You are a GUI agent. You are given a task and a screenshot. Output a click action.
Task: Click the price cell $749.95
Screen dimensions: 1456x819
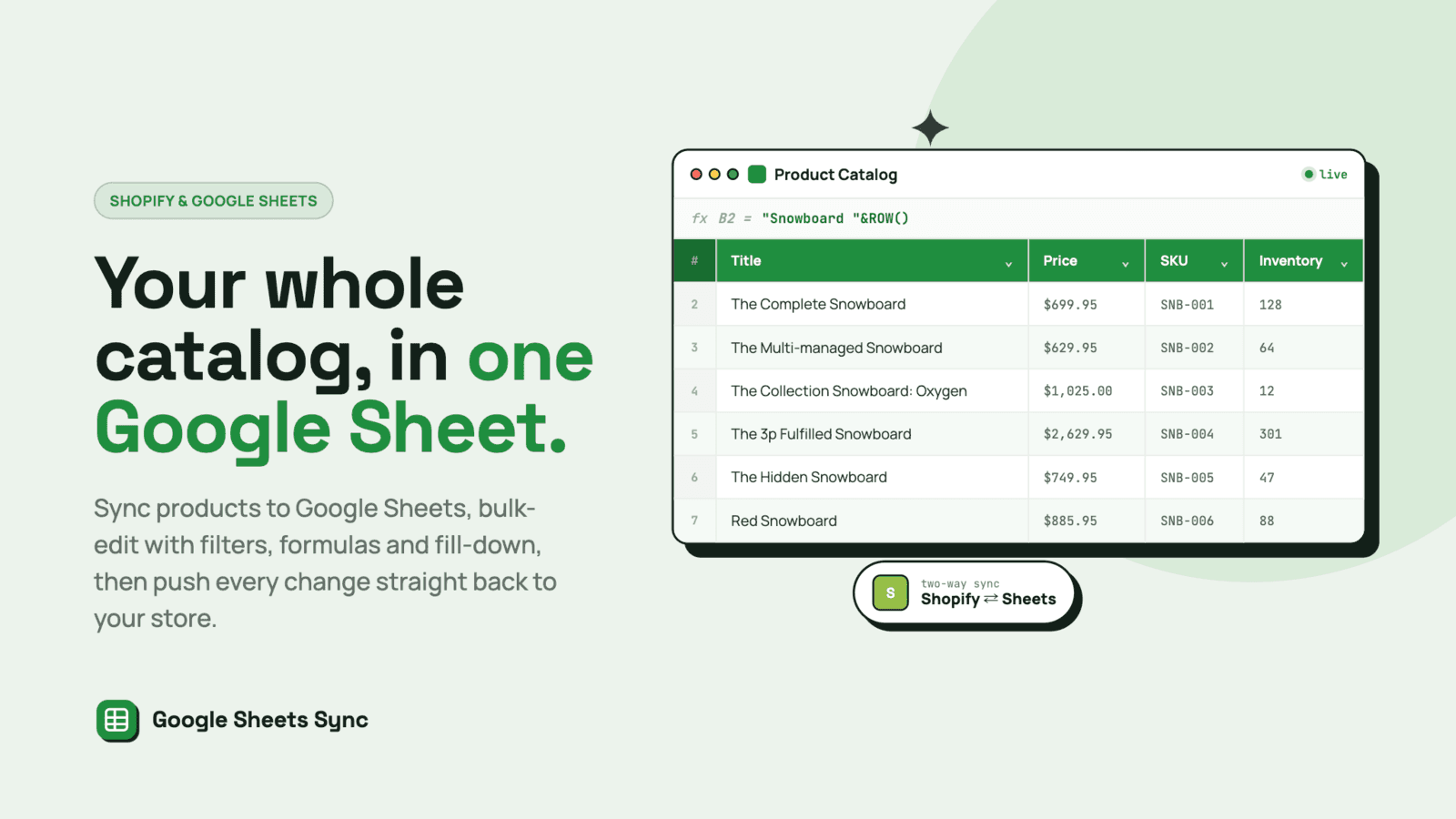tap(1087, 477)
